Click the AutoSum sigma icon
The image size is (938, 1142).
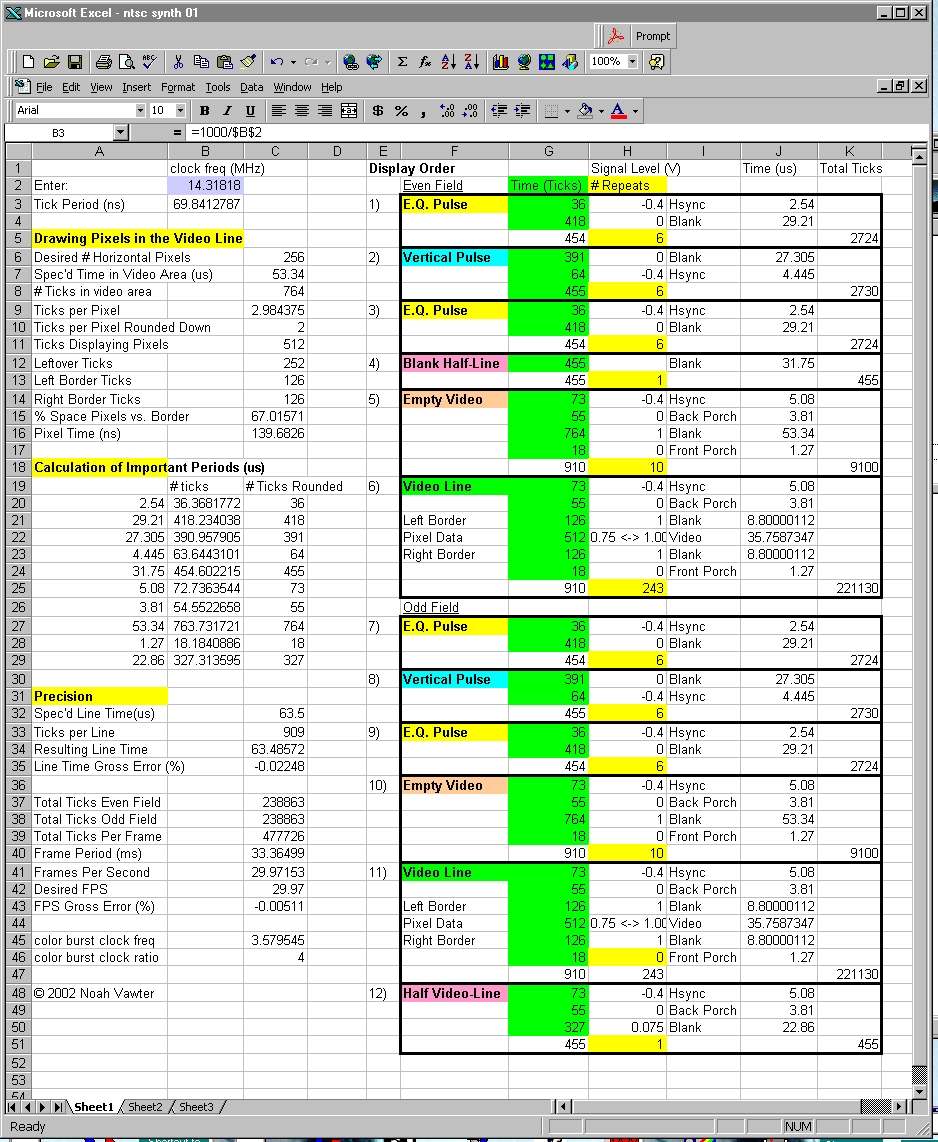pyautogui.click(x=402, y=62)
